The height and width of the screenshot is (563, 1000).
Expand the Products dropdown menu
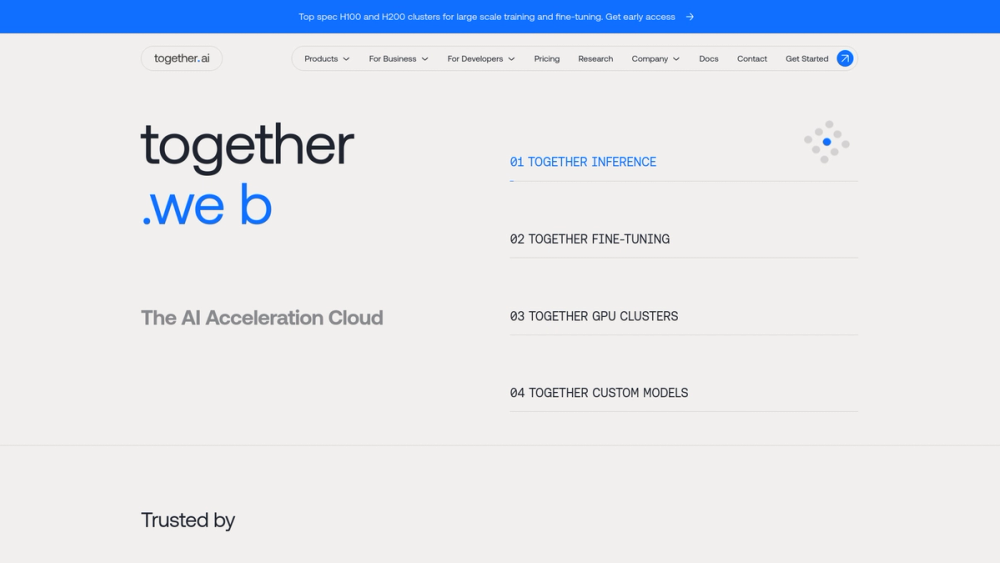[x=327, y=59]
